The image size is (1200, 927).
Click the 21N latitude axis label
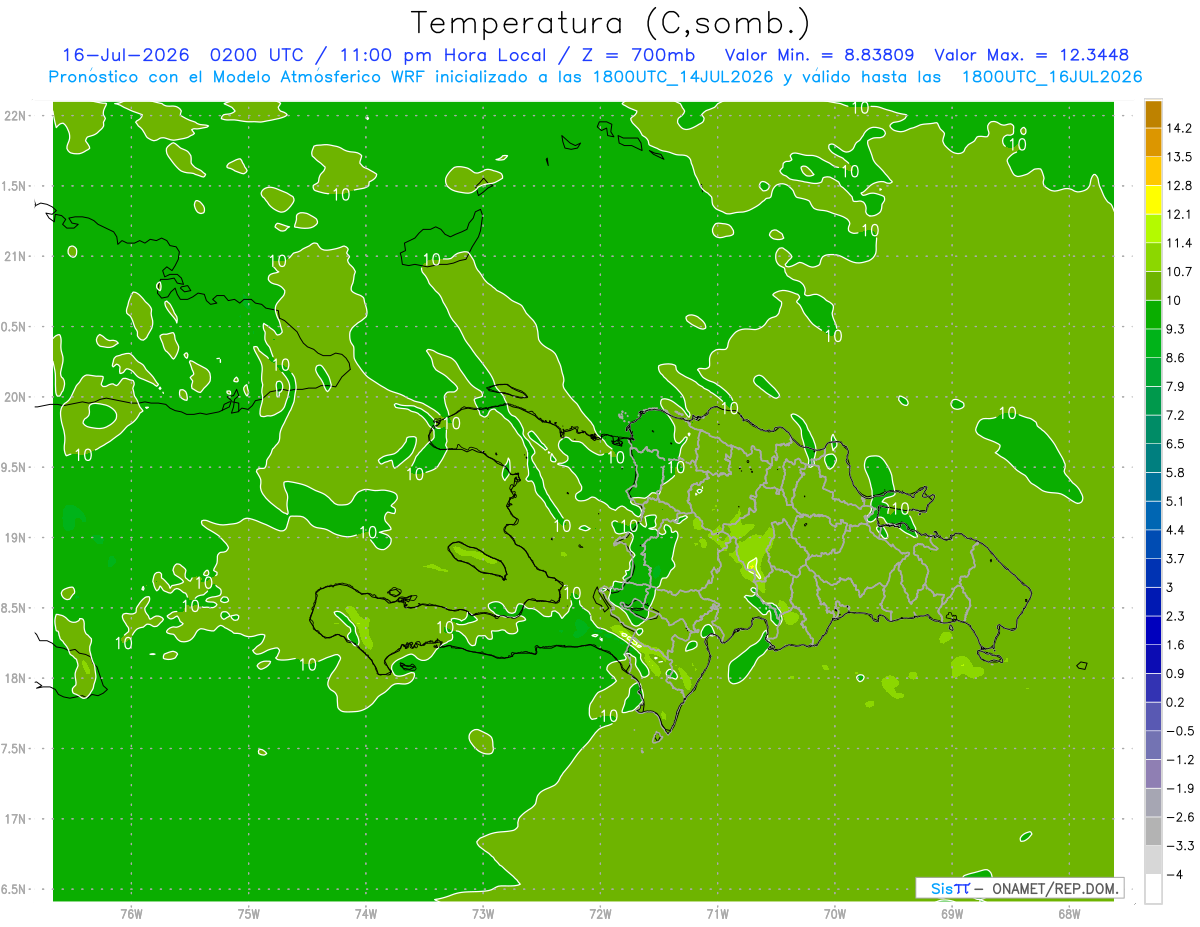(16, 257)
